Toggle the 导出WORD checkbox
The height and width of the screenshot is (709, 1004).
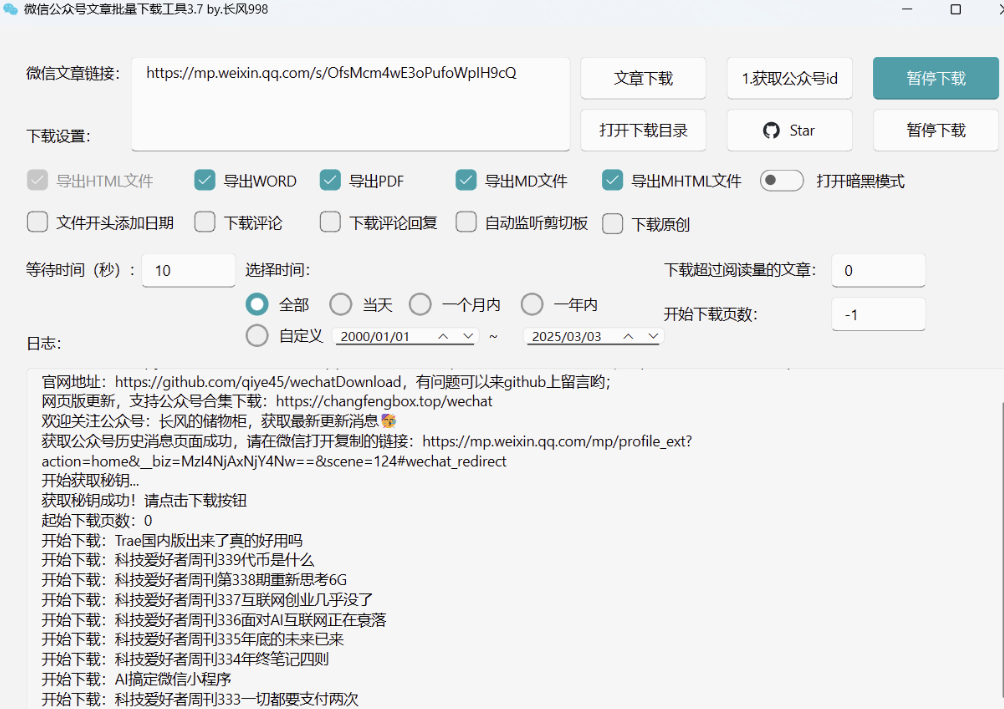(x=204, y=181)
